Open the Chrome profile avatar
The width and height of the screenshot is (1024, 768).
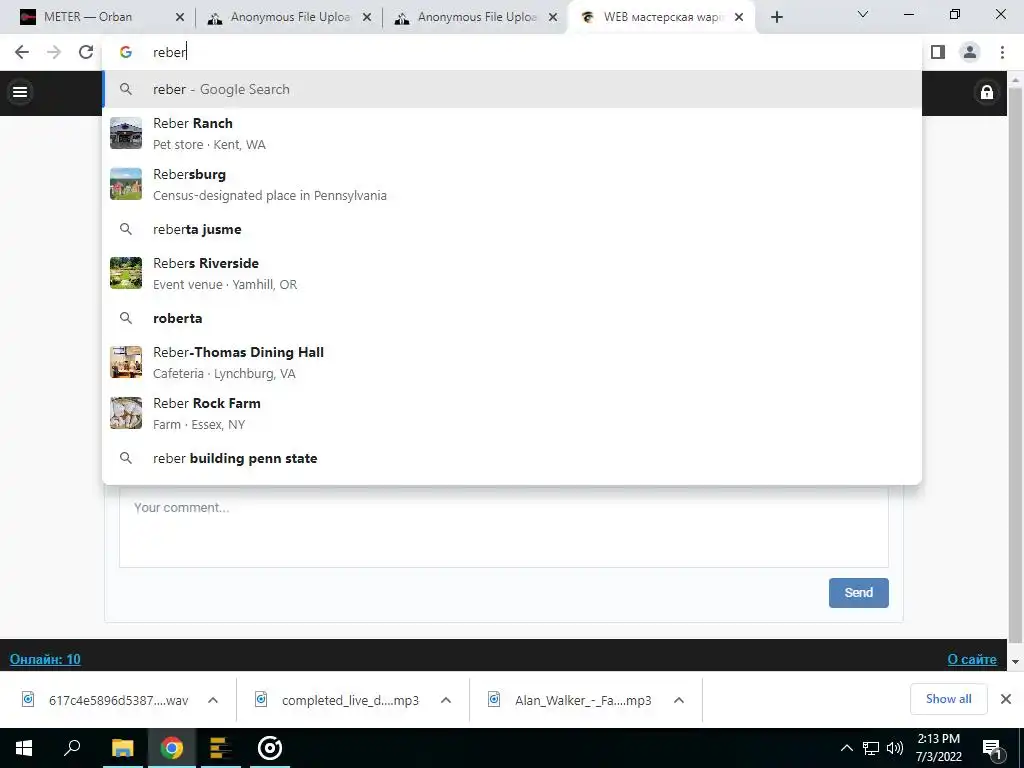[x=970, y=52]
